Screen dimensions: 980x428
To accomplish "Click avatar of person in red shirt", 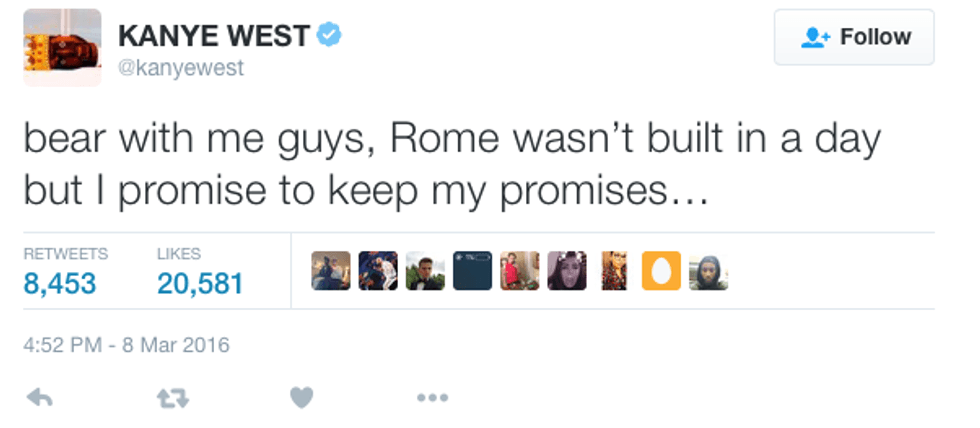I will click(x=519, y=271).
